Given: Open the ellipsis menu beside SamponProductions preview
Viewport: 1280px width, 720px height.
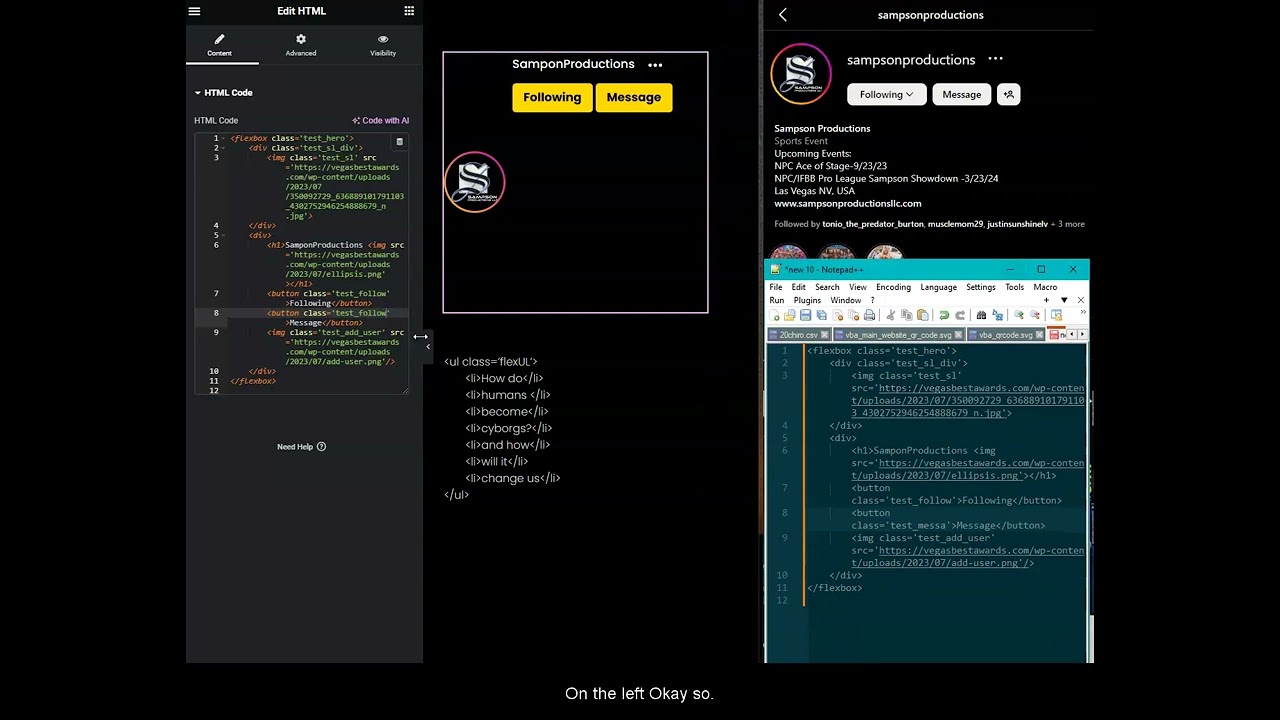Looking at the screenshot, I should tap(655, 65).
